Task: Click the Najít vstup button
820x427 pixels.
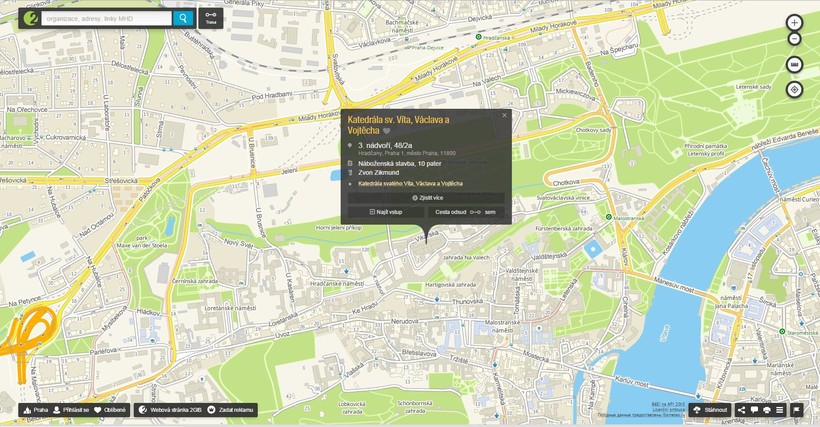Action: 385,212
